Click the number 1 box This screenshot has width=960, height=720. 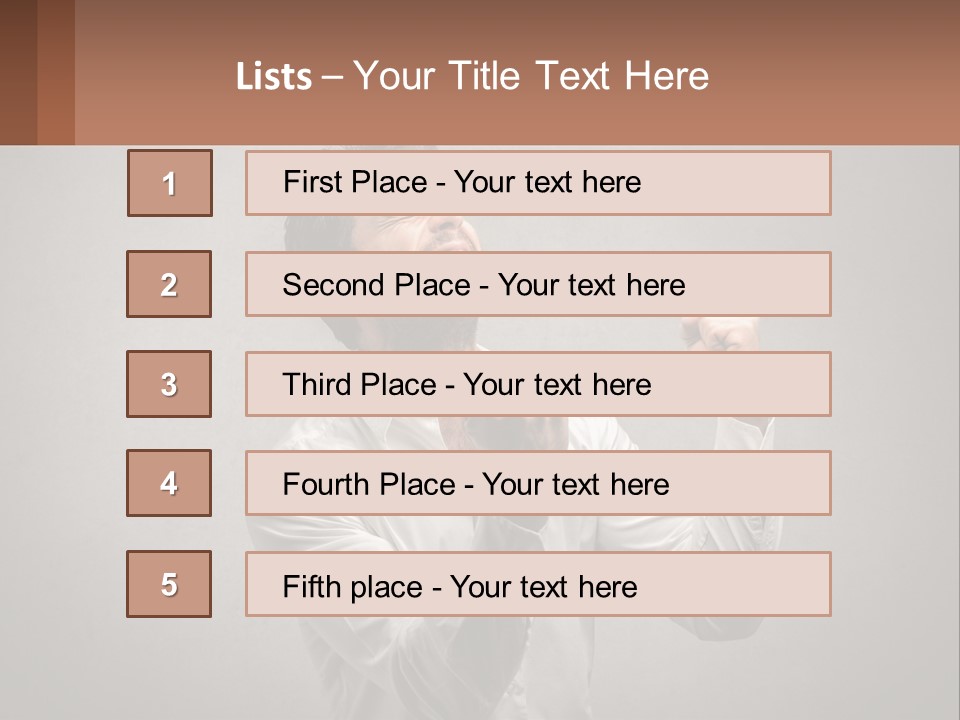tap(169, 183)
